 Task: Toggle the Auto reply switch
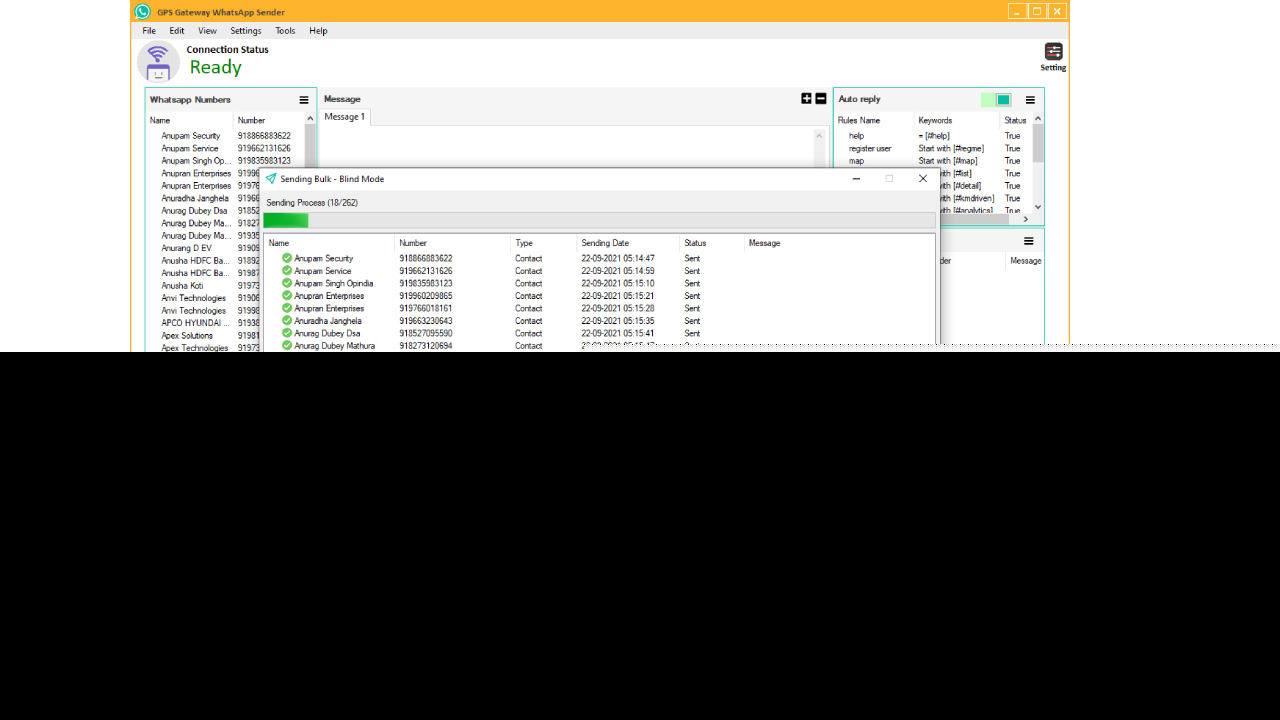pyautogui.click(x=997, y=100)
